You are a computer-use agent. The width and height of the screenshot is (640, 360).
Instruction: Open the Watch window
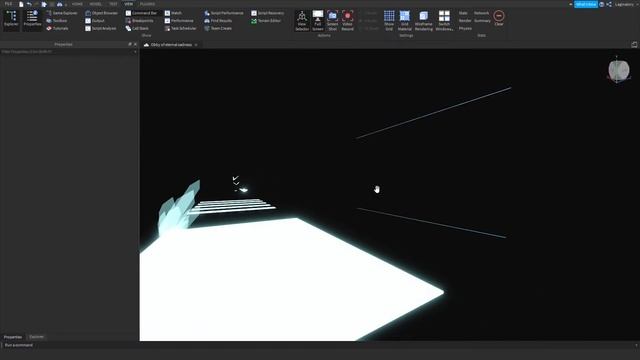(x=173, y=13)
